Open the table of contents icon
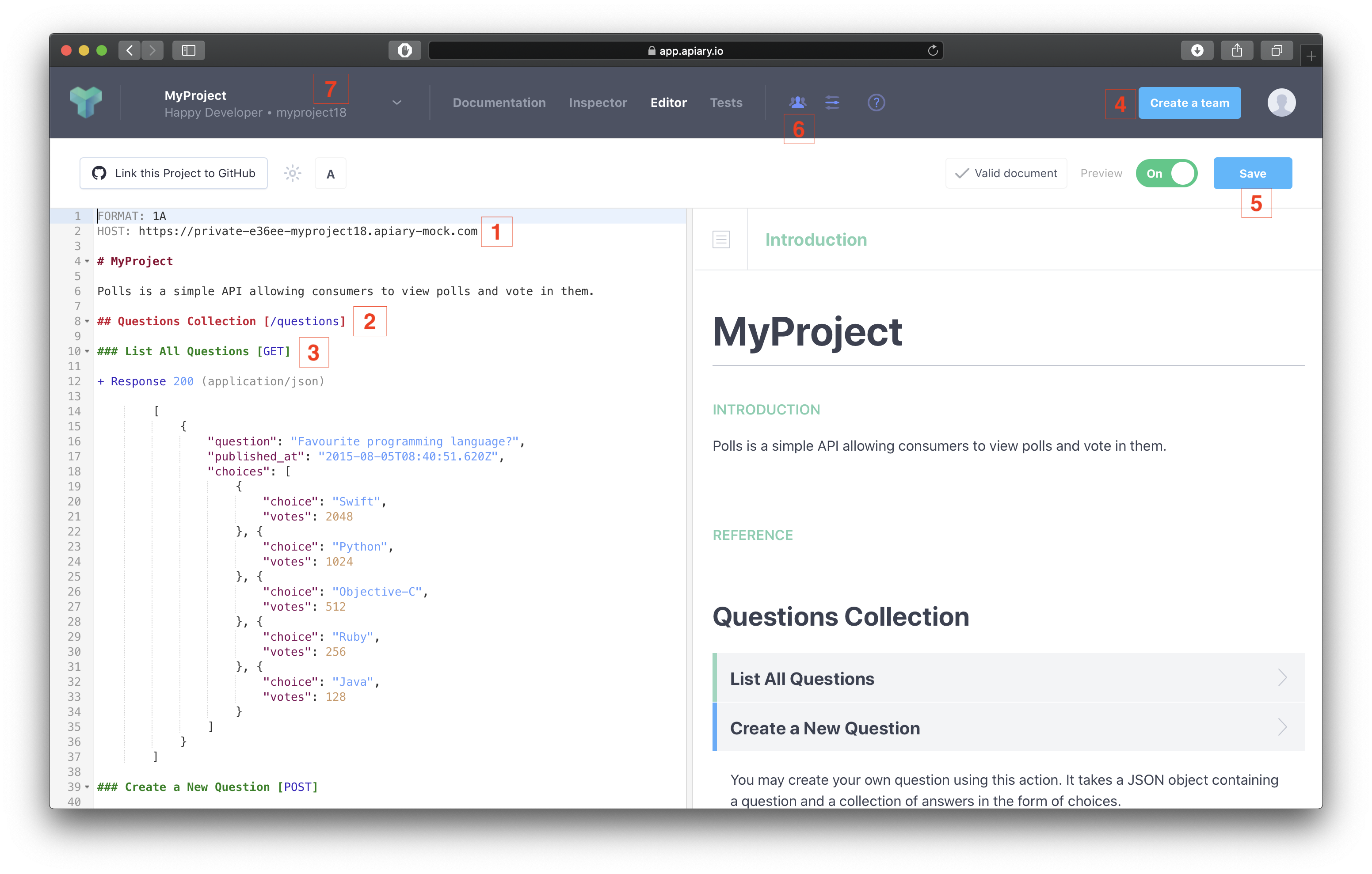Screen dimensions: 1372x874 coord(721,239)
